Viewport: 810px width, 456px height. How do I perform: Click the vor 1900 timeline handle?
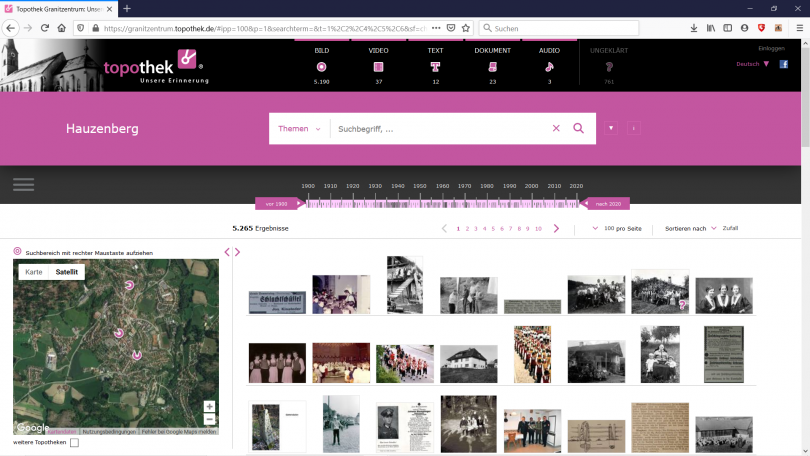[x=277, y=204]
